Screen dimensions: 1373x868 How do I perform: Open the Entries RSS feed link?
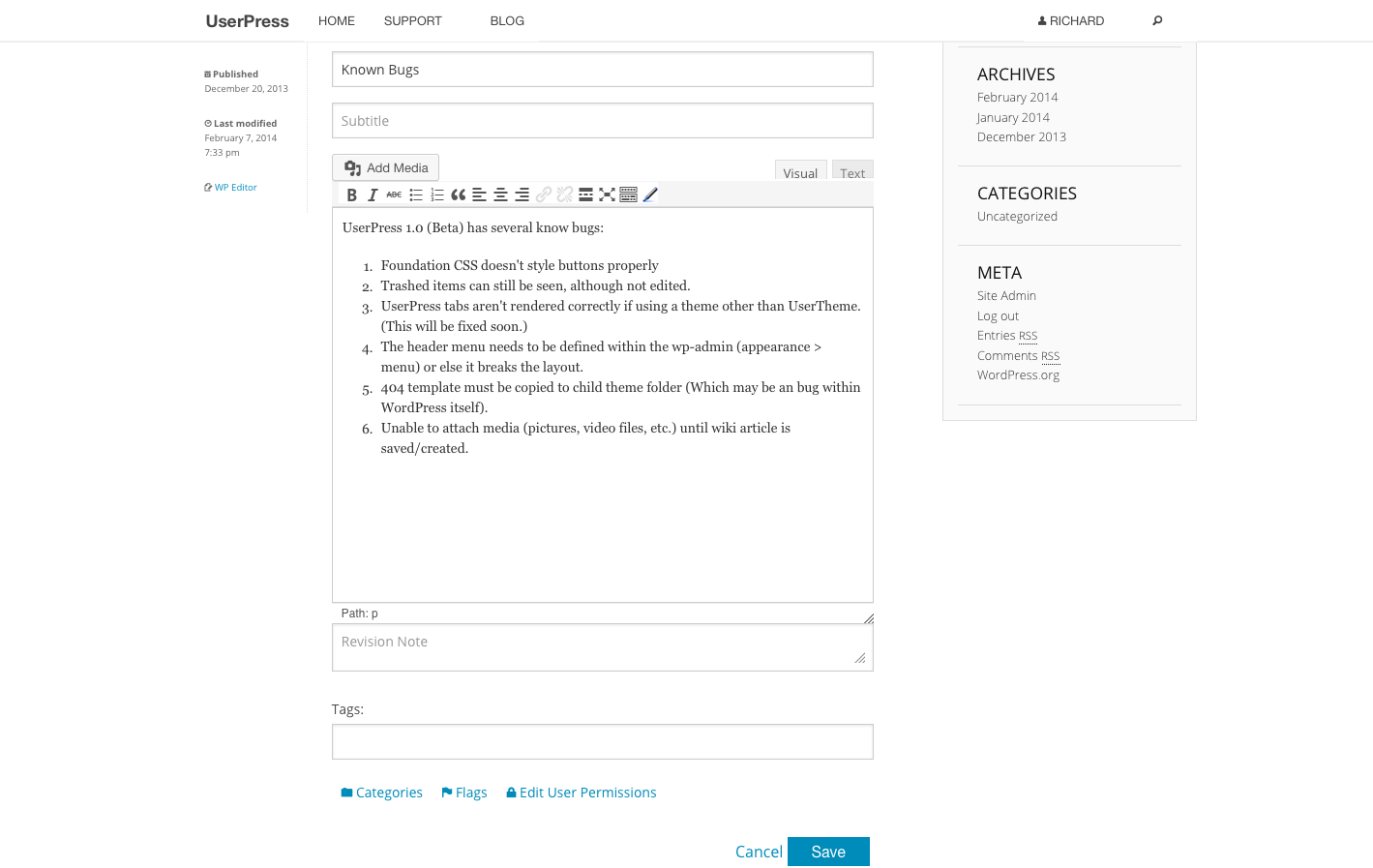1007,336
